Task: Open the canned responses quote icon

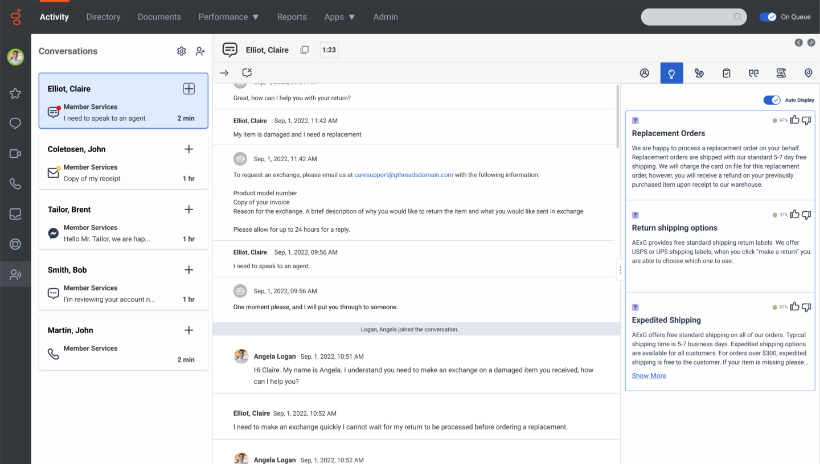Action: [x=753, y=73]
